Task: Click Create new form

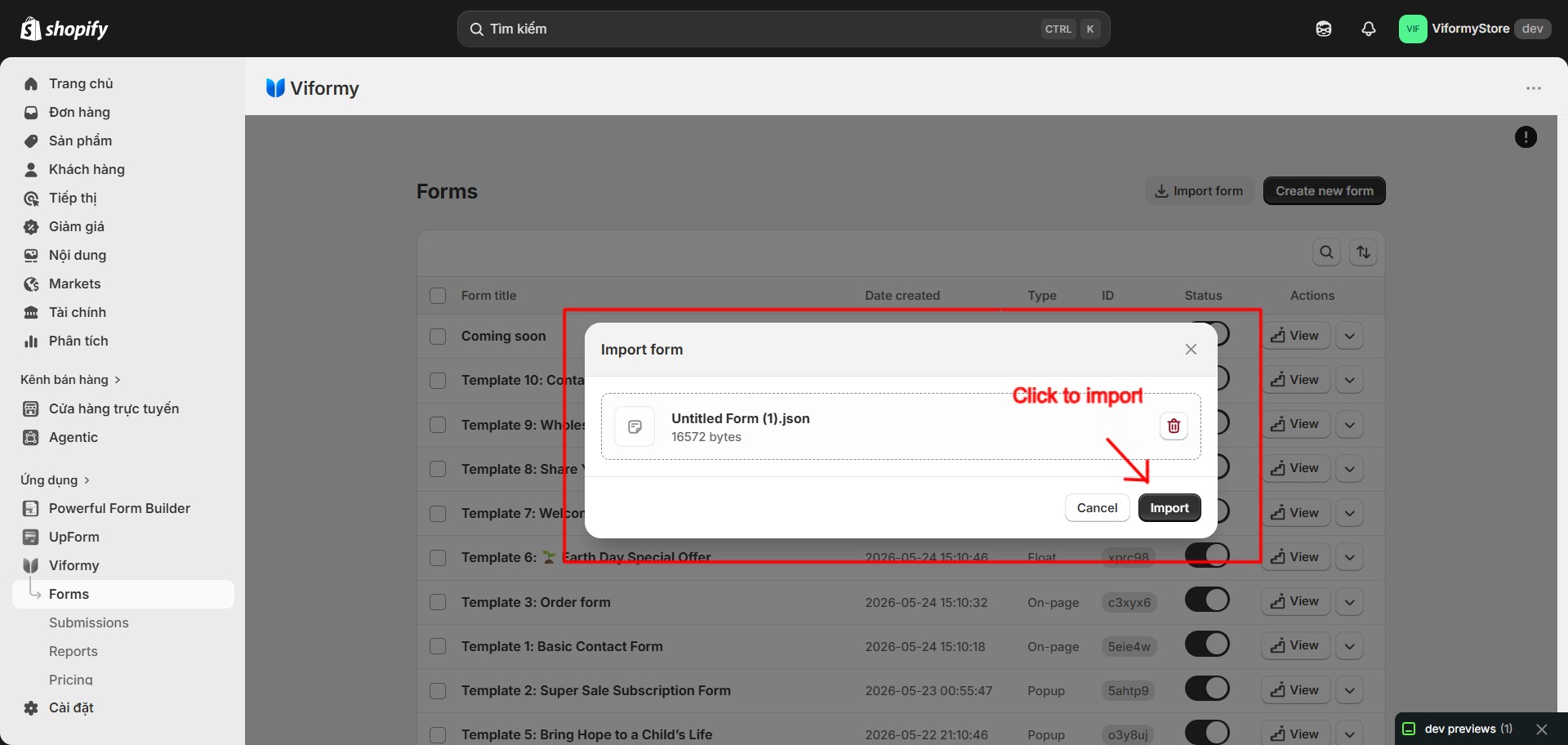Action: (1325, 191)
